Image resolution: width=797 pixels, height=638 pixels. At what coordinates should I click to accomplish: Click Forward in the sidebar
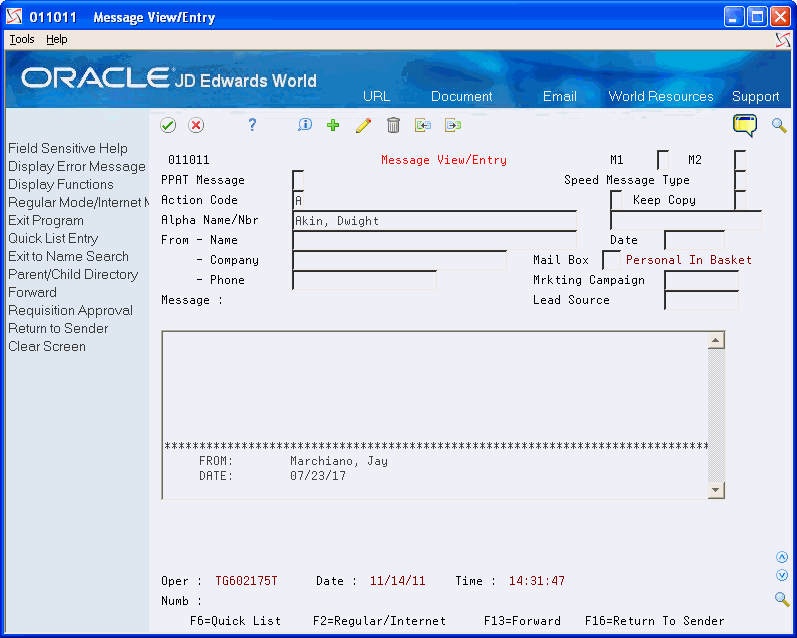tap(32, 292)
